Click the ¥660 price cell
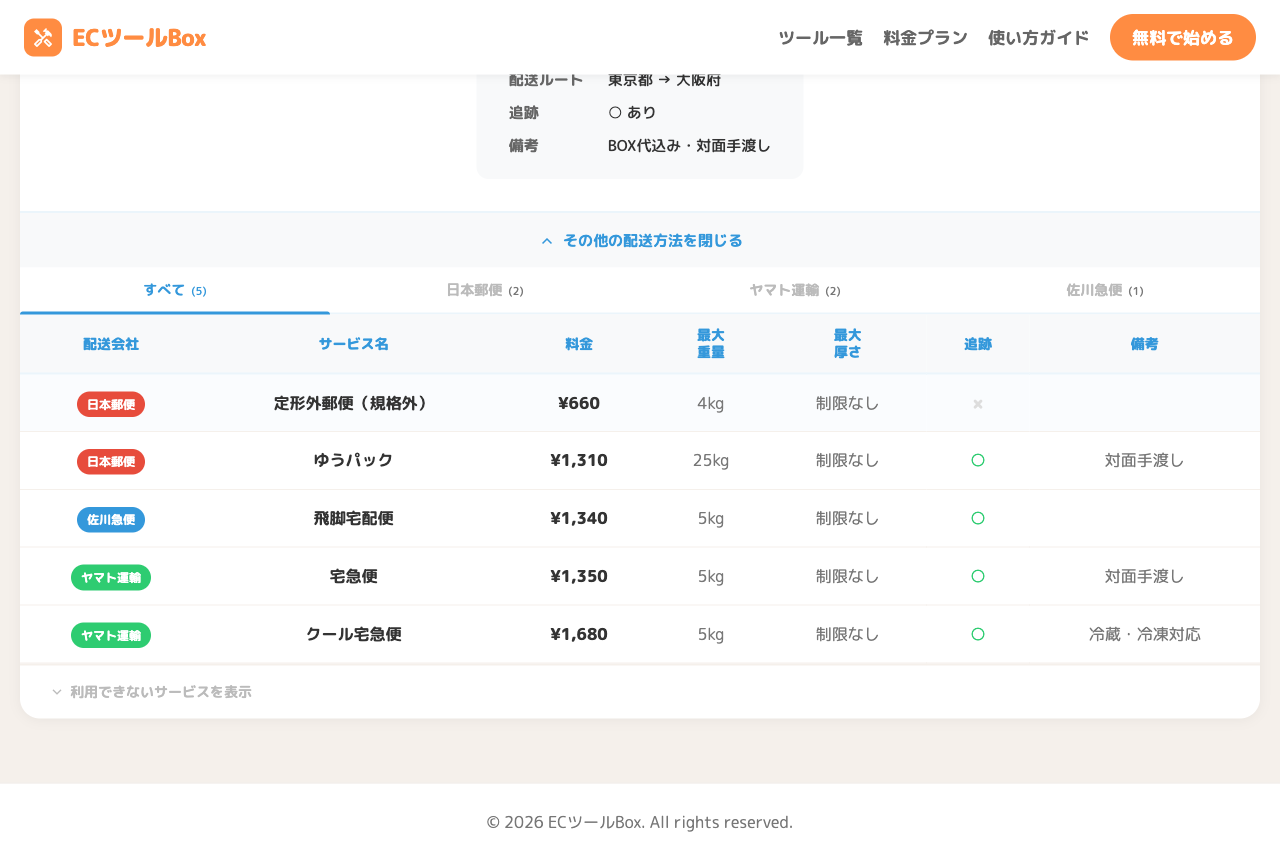 click(579, 403)
